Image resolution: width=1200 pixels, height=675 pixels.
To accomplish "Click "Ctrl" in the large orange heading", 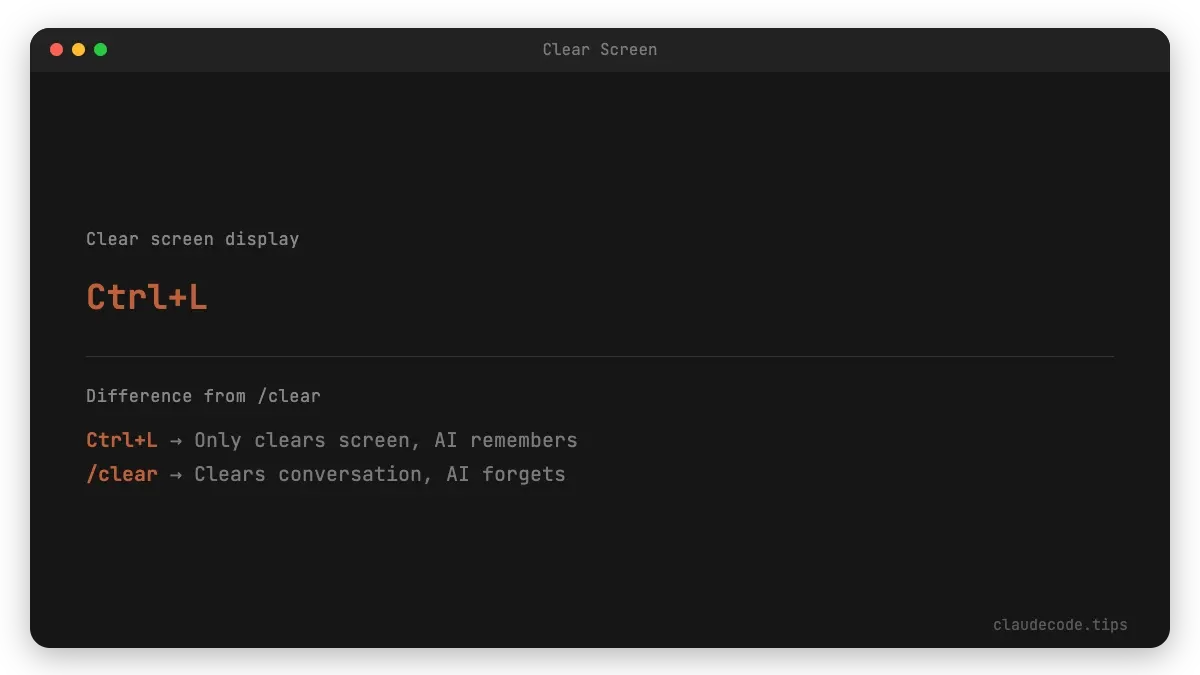I will [x=122, y=297].
